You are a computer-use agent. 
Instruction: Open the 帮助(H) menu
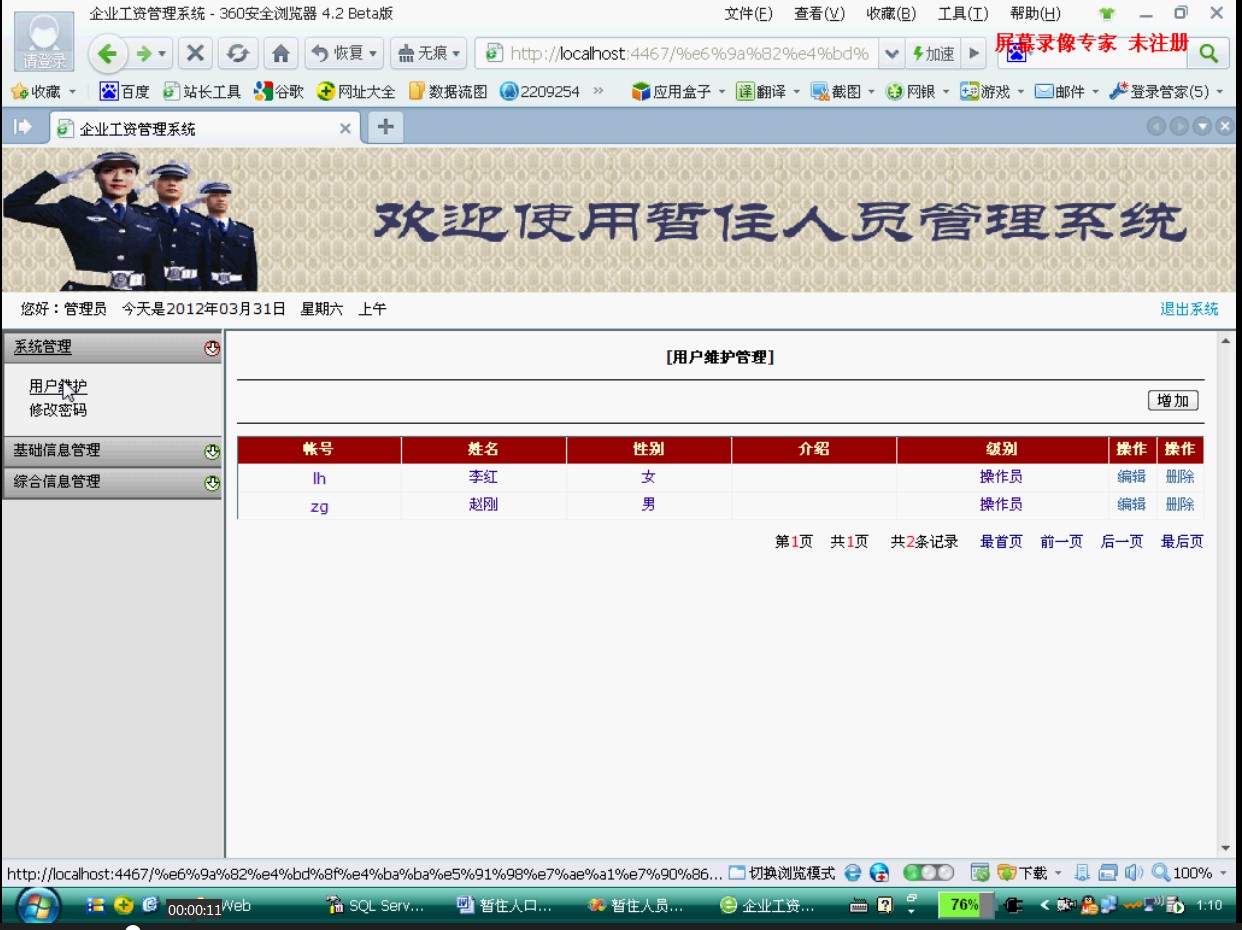(1035, 13)
